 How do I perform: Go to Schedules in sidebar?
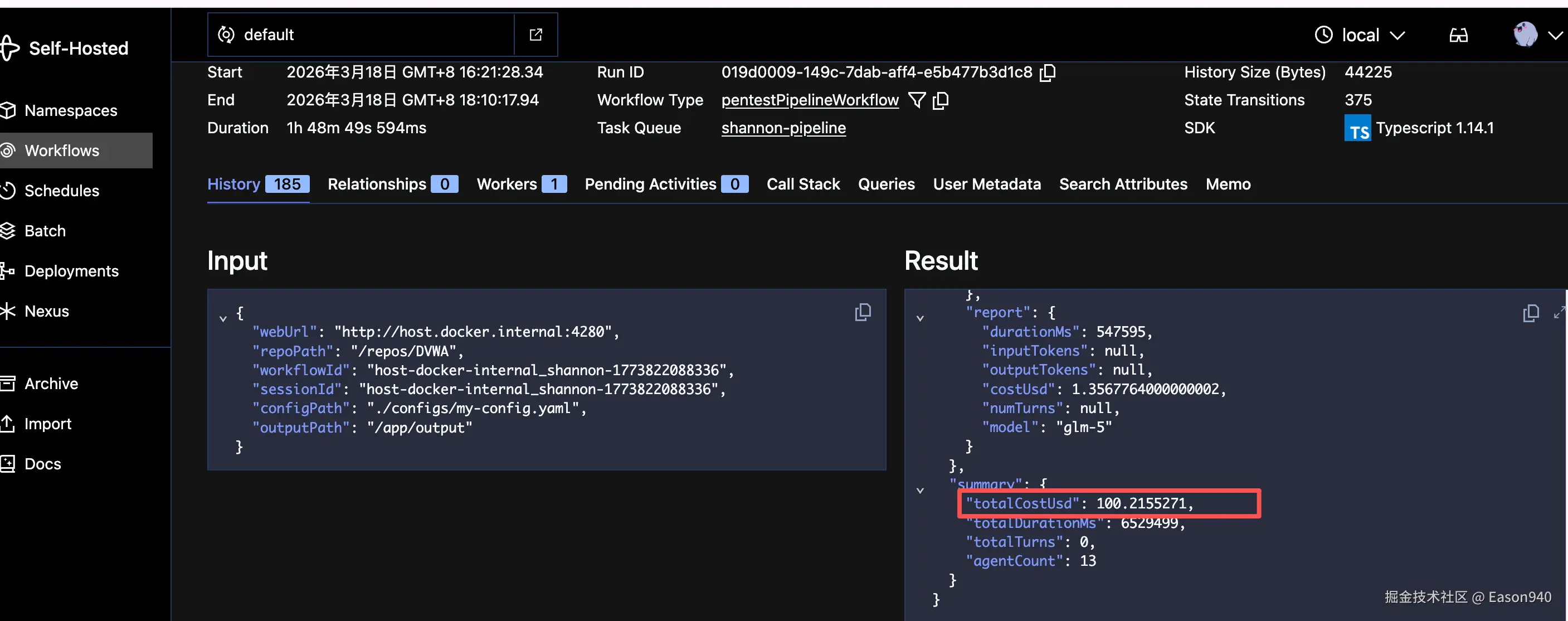(61, 191)
